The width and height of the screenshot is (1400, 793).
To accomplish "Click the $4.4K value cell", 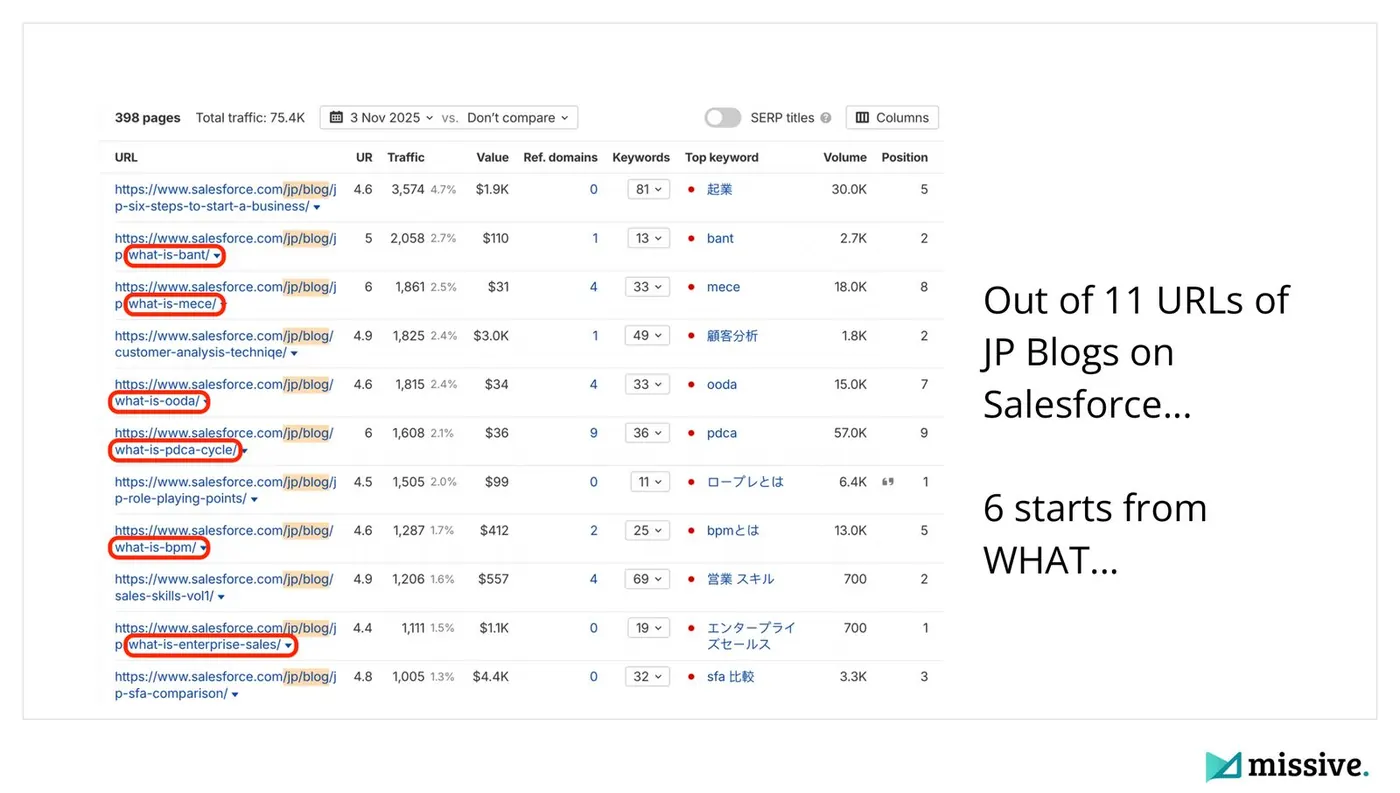I will click(x=491, y=677).
